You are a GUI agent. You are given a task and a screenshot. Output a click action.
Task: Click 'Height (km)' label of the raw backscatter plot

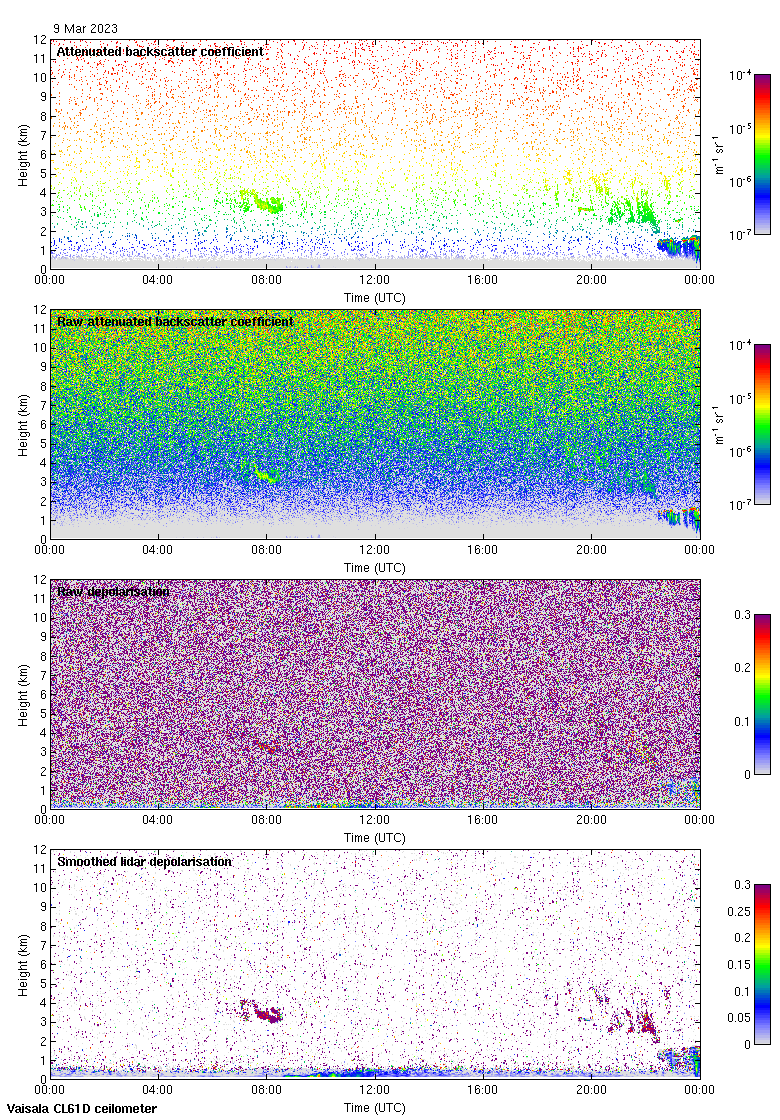[24, 427]
